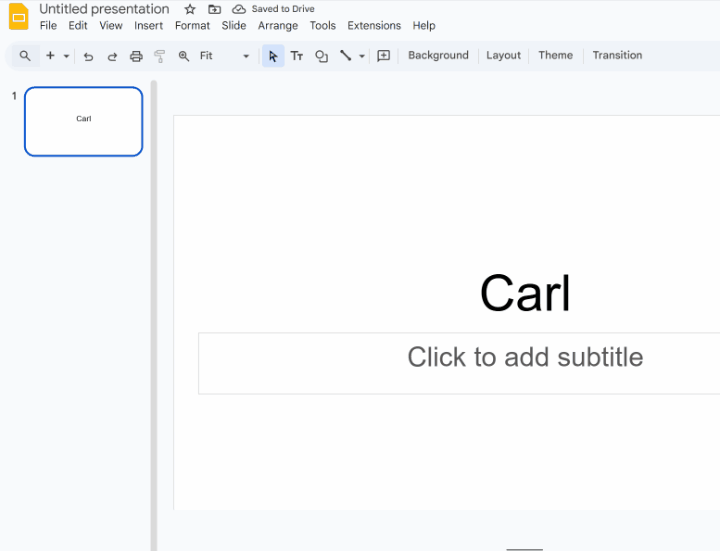Move presentation to a folder icon
720x551 pixels.
click(x=214, y=9)
